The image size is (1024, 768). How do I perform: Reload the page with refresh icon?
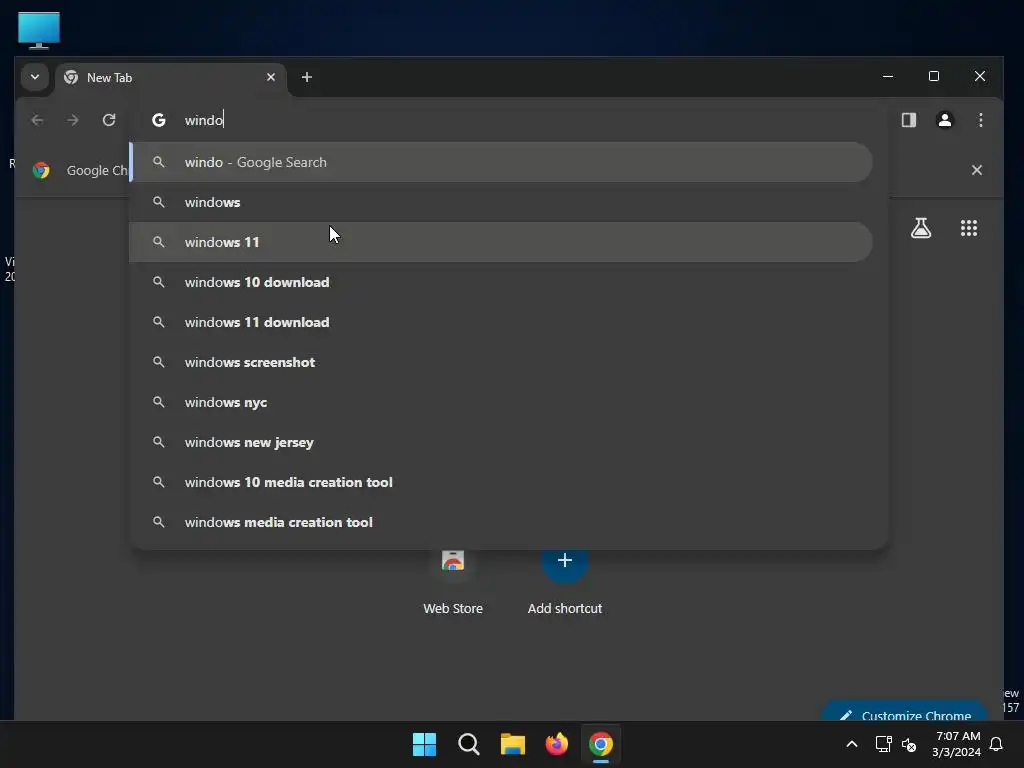pyautogui.click(x=109, y=120)
